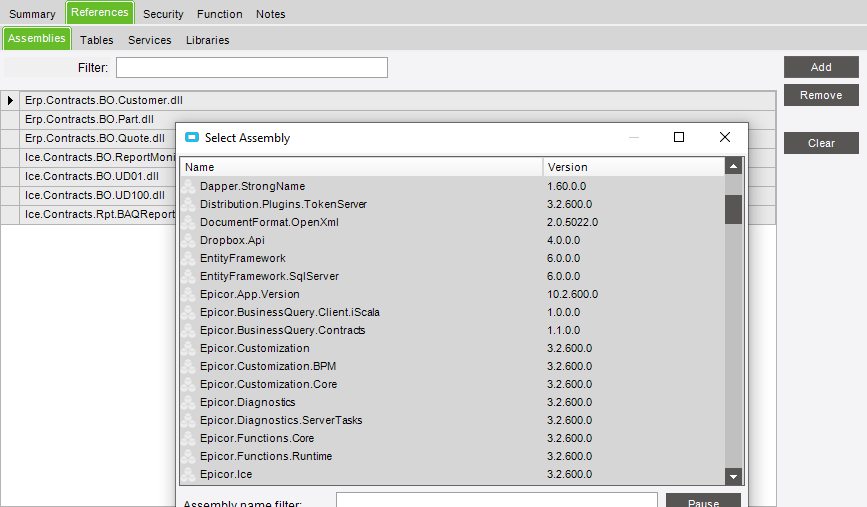Select Ice.Contracts.BO.UD100.dll row
Screen dimensions: 867x507
[95, 195]
